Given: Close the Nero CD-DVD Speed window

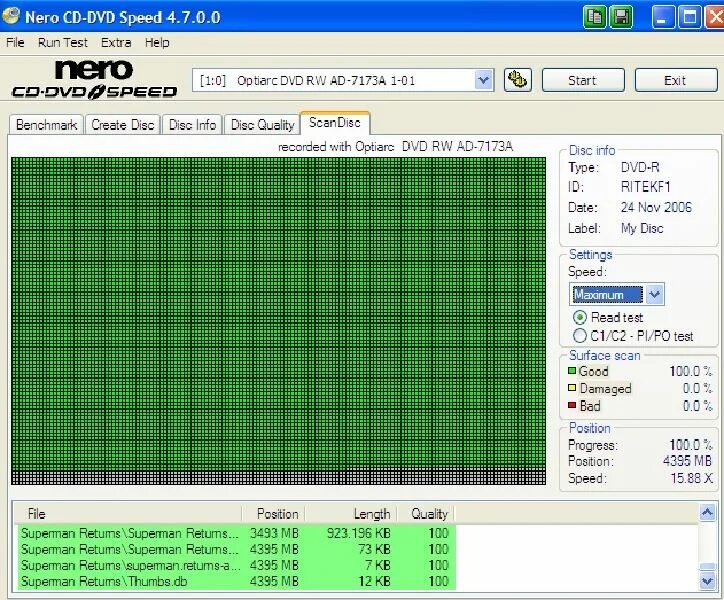Looking at the screenshot, I should 715,18.
